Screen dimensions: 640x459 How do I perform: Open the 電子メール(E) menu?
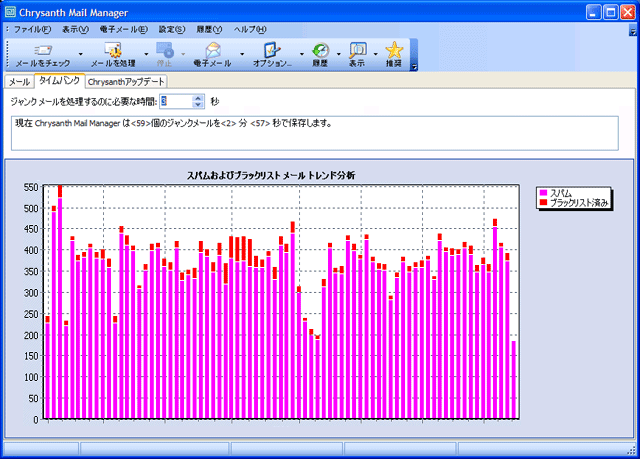(124, 29)
